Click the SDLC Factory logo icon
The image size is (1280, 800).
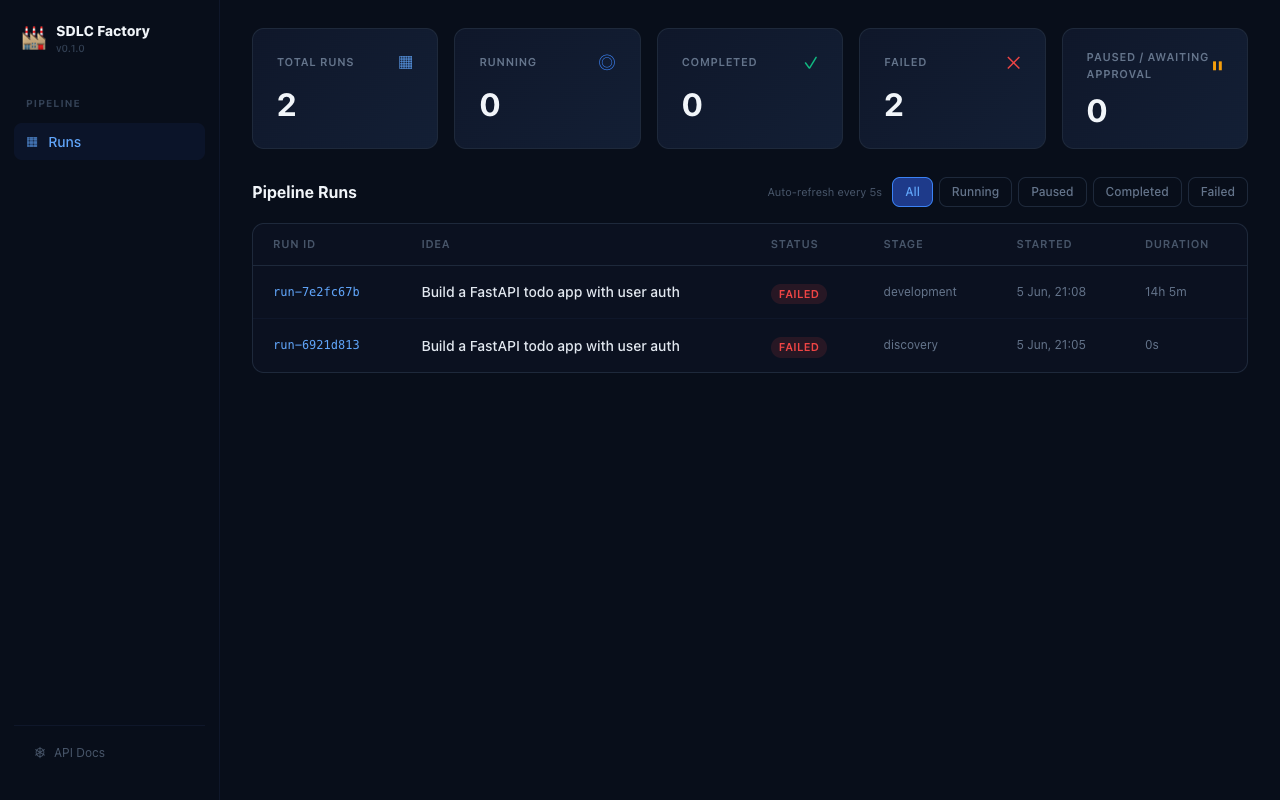click(34, 38)
